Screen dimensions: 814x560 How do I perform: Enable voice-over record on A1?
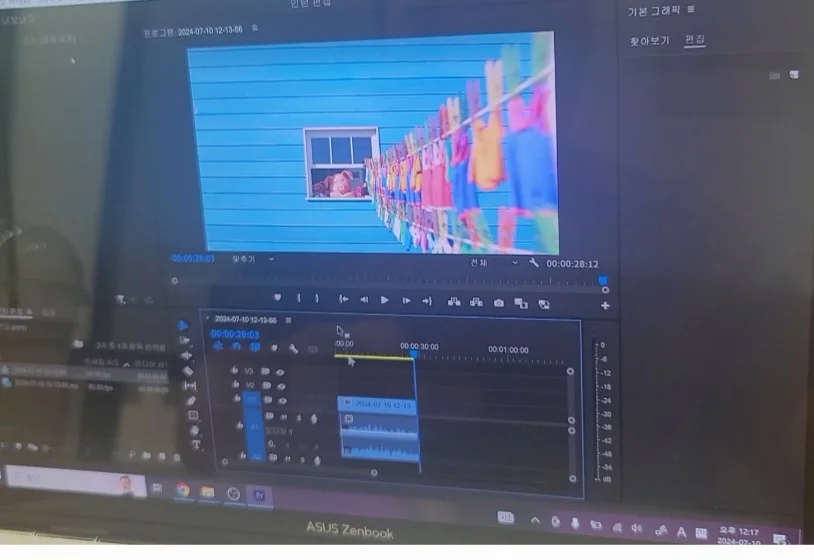click(314, 419)
